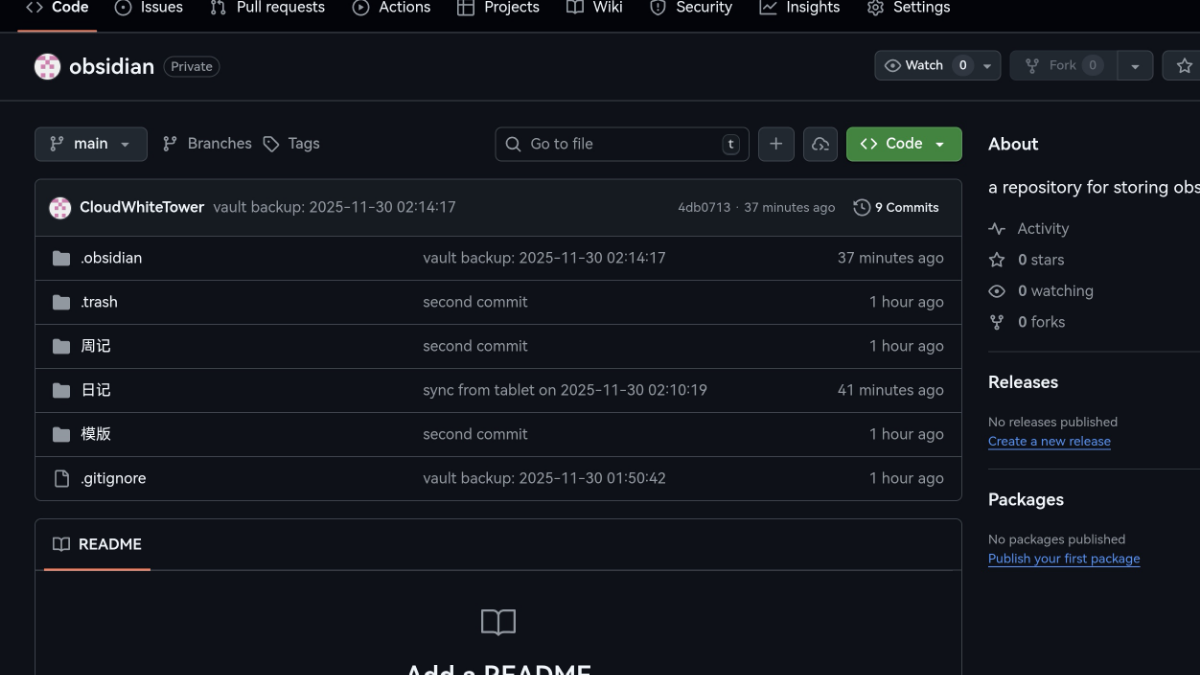The width and height of the screenshot is (1200, 675).
Task: Open the Wiki tab
Action: (x=594, y=8)
